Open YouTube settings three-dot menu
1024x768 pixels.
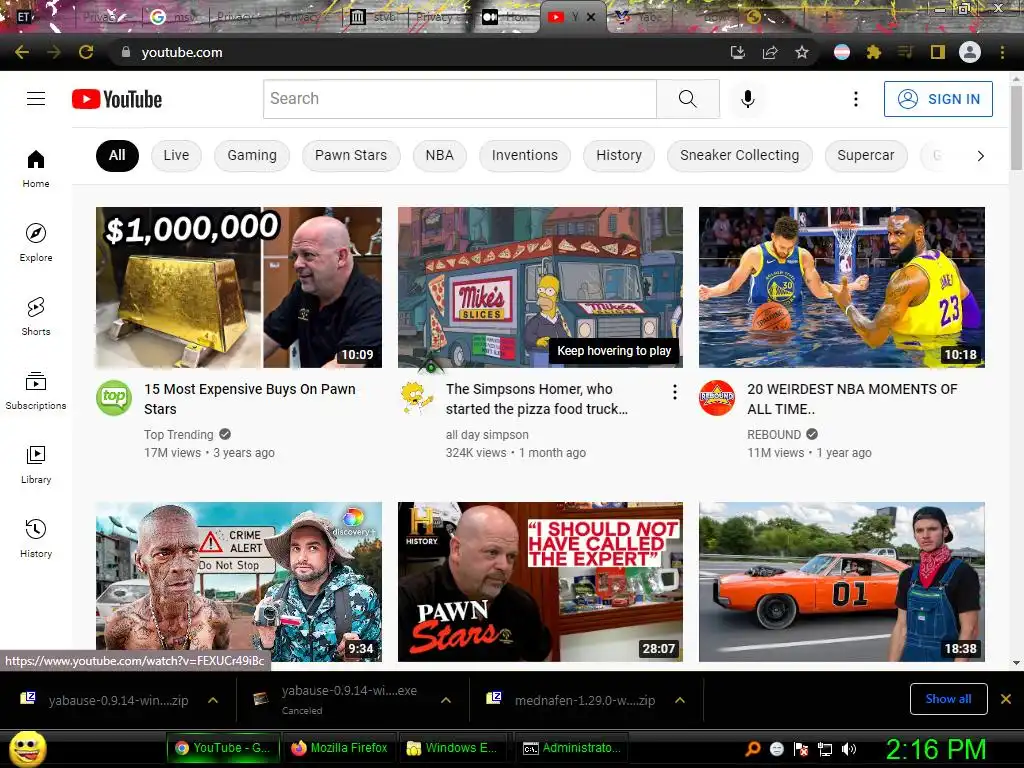(856, 99)
